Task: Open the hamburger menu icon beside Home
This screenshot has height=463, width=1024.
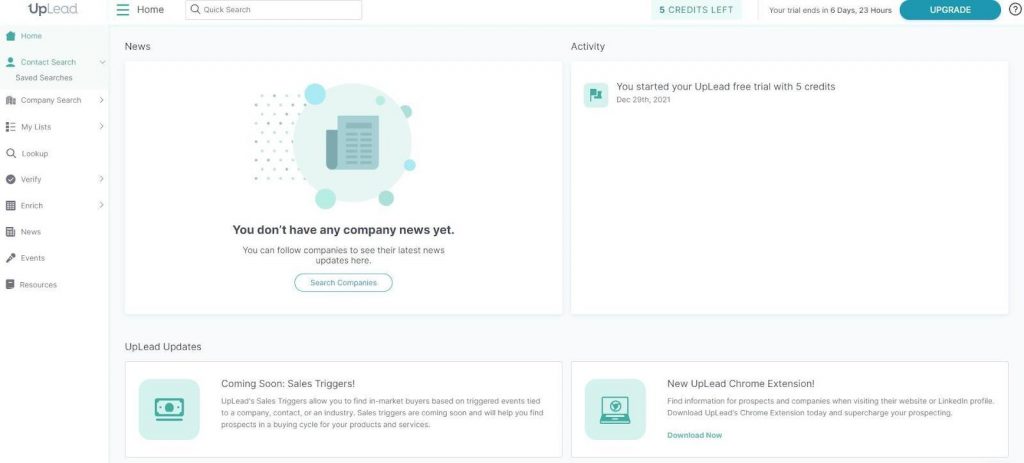Action: (123, 10)
